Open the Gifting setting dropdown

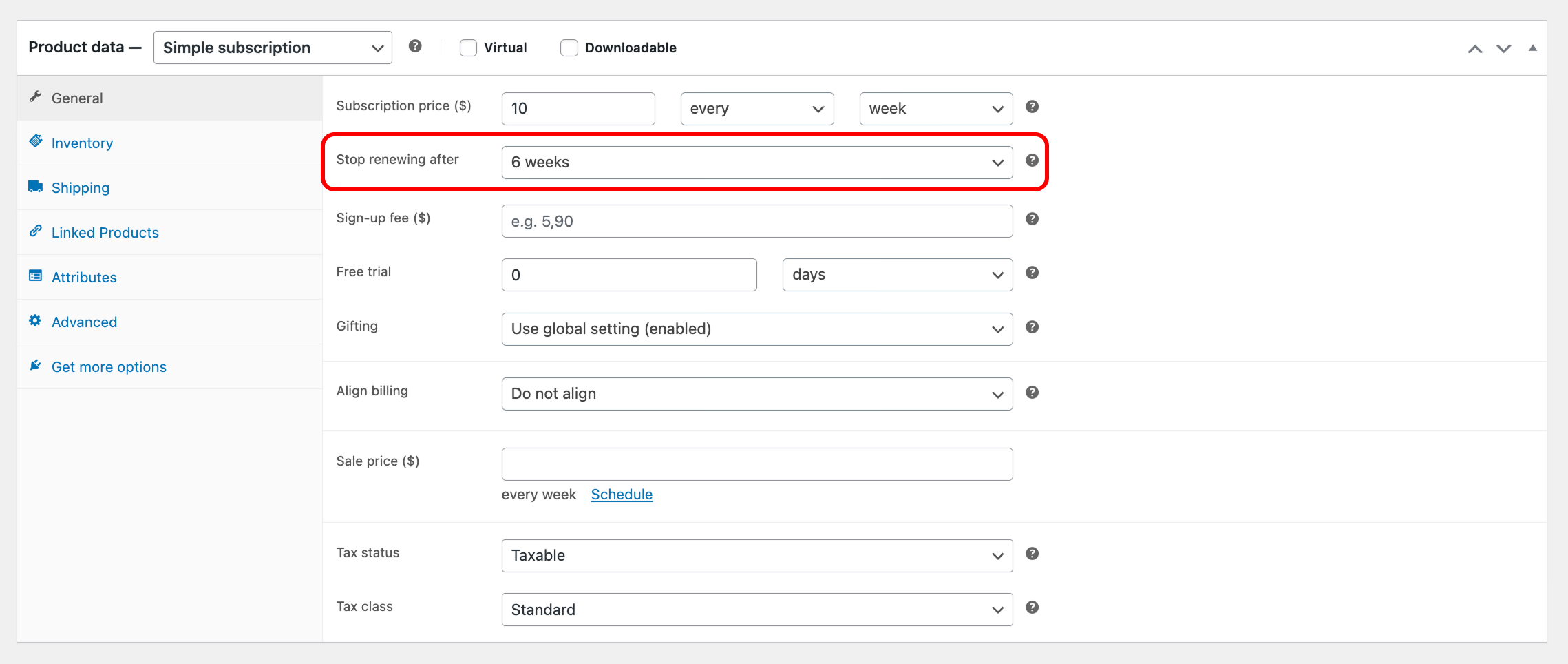click(757, 329)
